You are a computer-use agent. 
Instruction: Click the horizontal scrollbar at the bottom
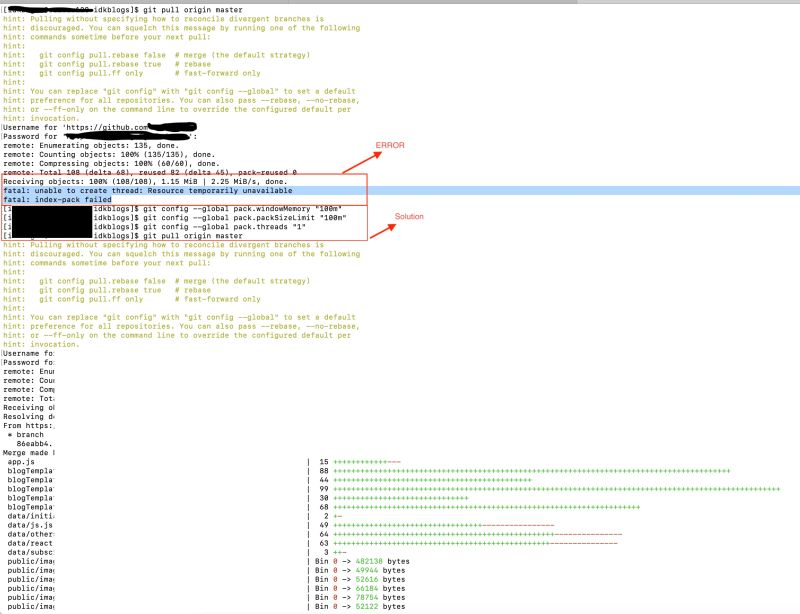pos(400,610)
